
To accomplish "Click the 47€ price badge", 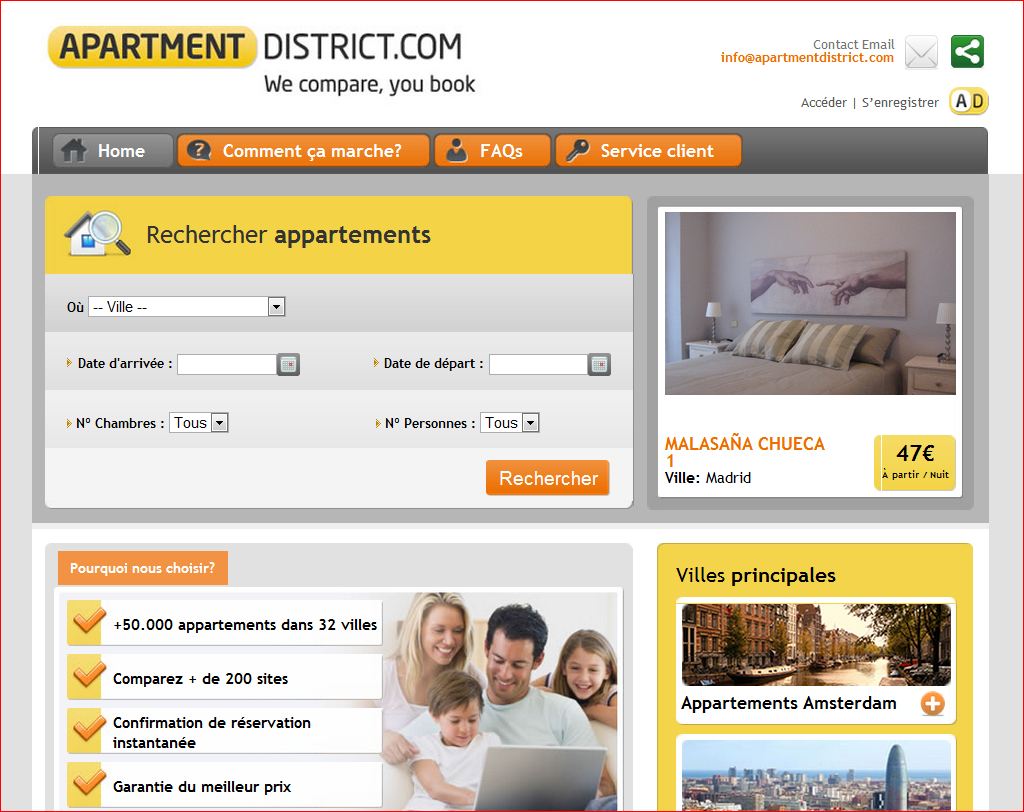I will tap(915, 463).
